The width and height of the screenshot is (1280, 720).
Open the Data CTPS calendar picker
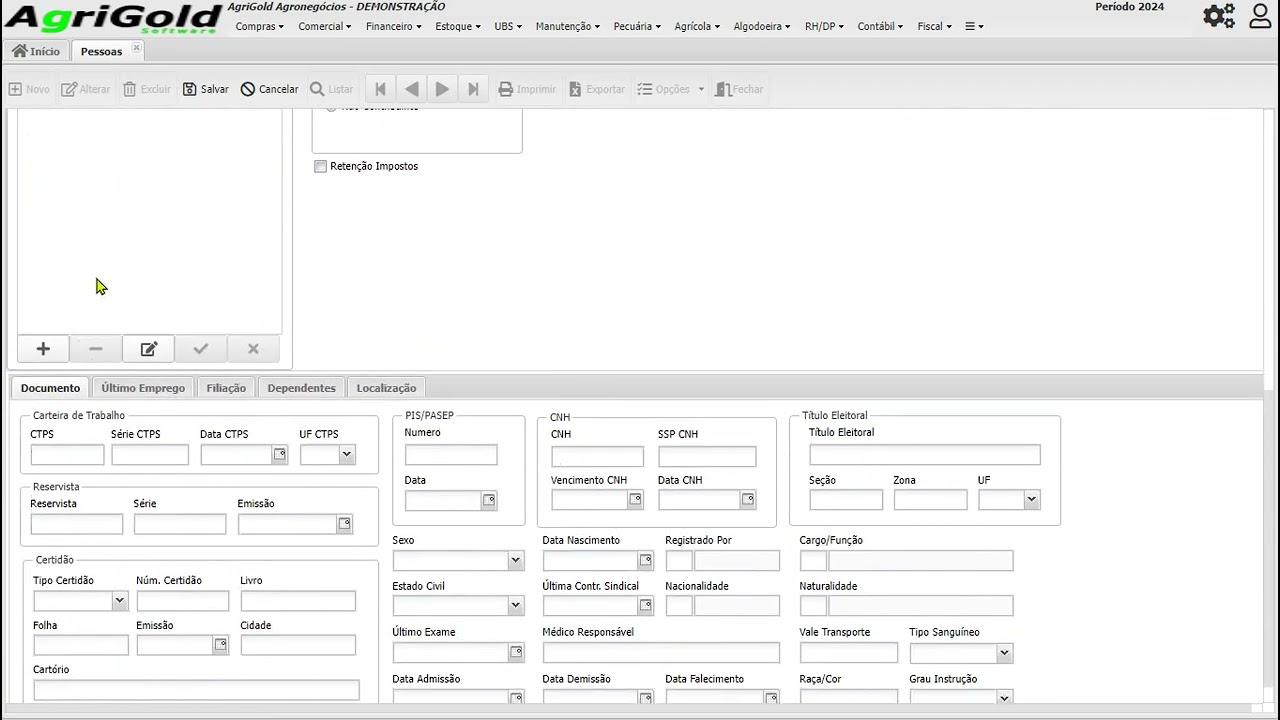pyautogui.click(x=280, y=455)
